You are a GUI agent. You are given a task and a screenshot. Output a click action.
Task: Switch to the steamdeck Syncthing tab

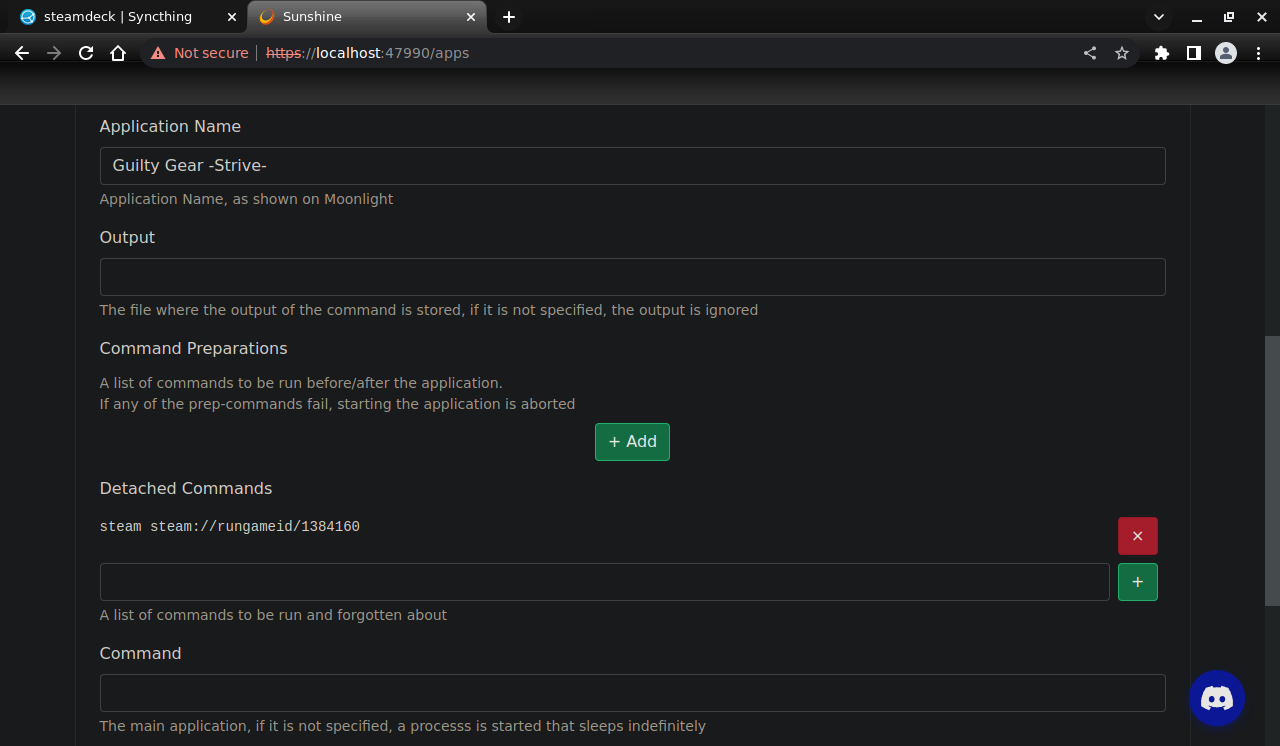click(127, 17)
